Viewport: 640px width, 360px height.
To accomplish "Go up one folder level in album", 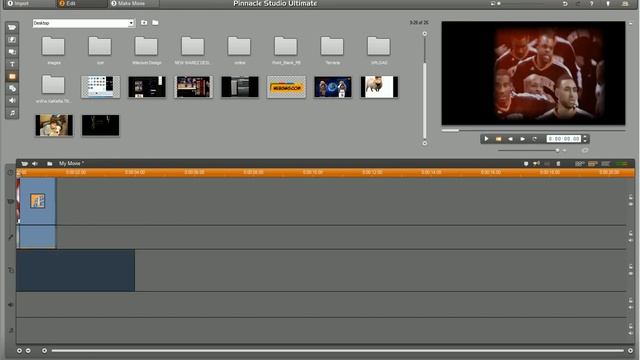I will [x=144, y=23].
